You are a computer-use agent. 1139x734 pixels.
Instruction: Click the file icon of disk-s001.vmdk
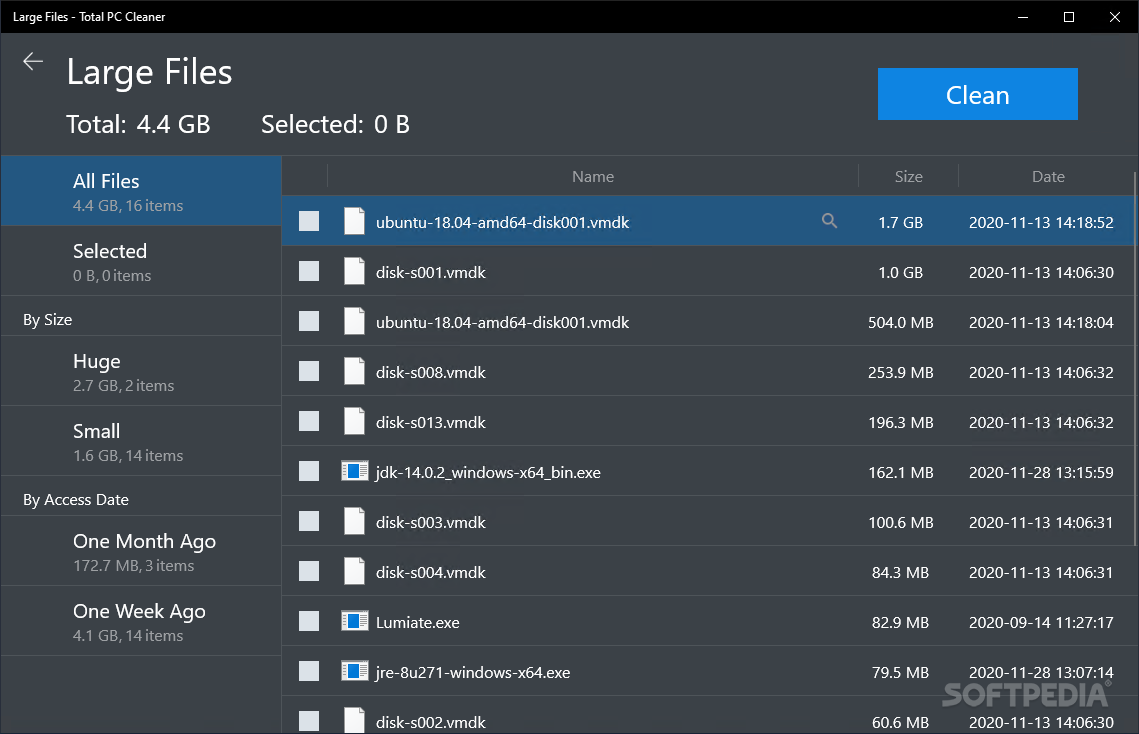[x=354, y=272]
